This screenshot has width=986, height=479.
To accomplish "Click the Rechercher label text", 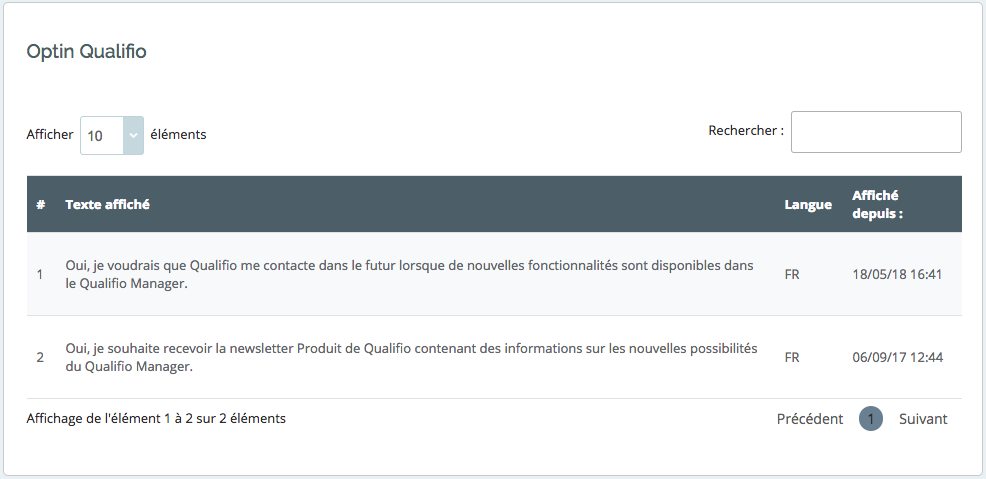I will coord(746,131).
